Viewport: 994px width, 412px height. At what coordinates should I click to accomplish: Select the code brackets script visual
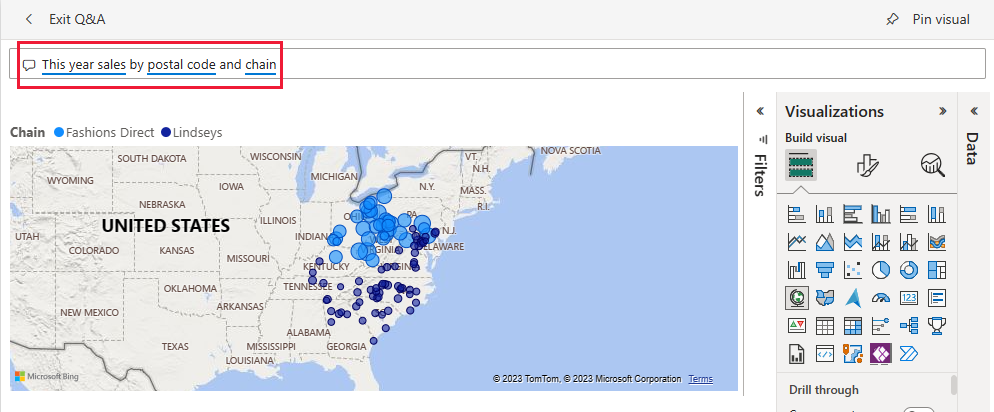[825, 354]
